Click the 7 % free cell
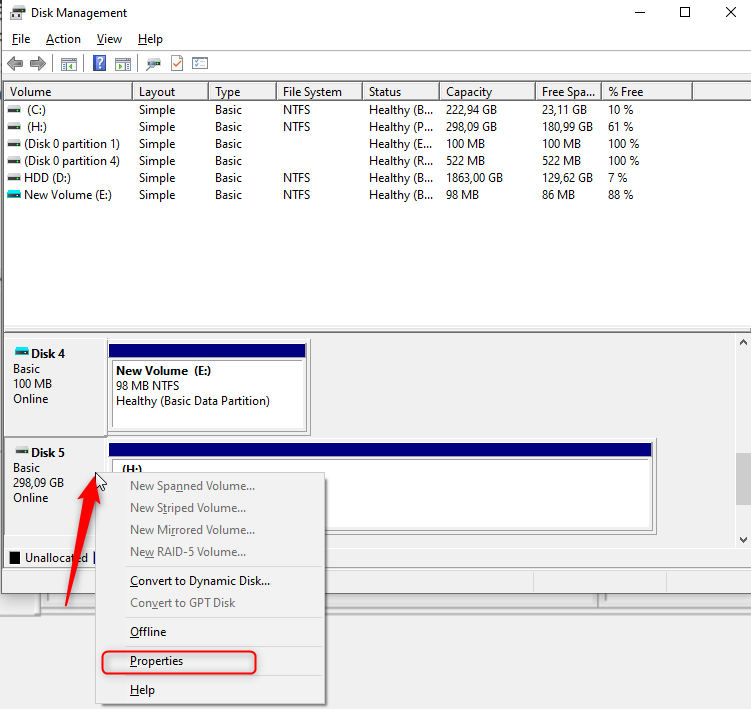Screen dimensions: 751x709 (617, 178)
